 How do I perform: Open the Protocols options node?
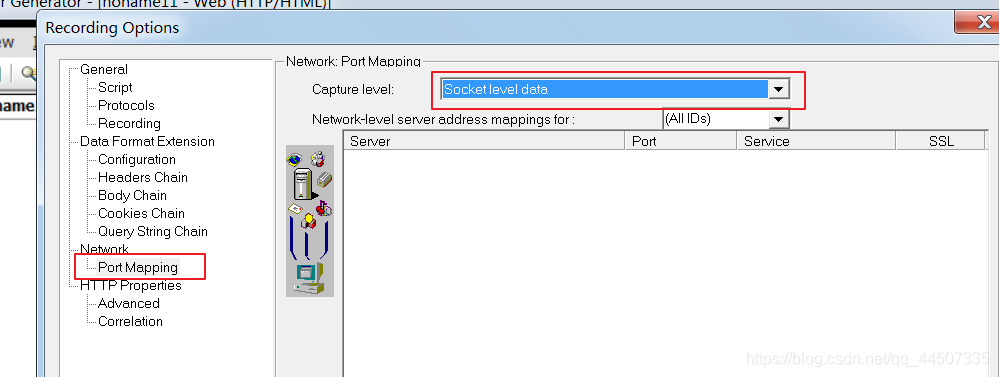(x=126, y=105)
